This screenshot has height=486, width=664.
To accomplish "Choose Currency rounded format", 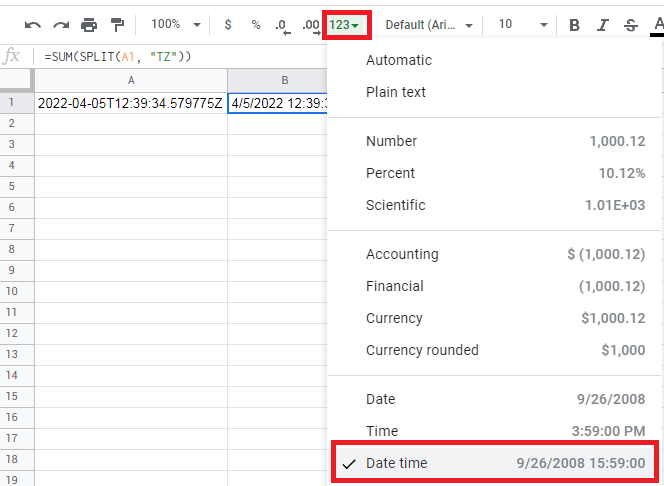I will pos(494,351).
